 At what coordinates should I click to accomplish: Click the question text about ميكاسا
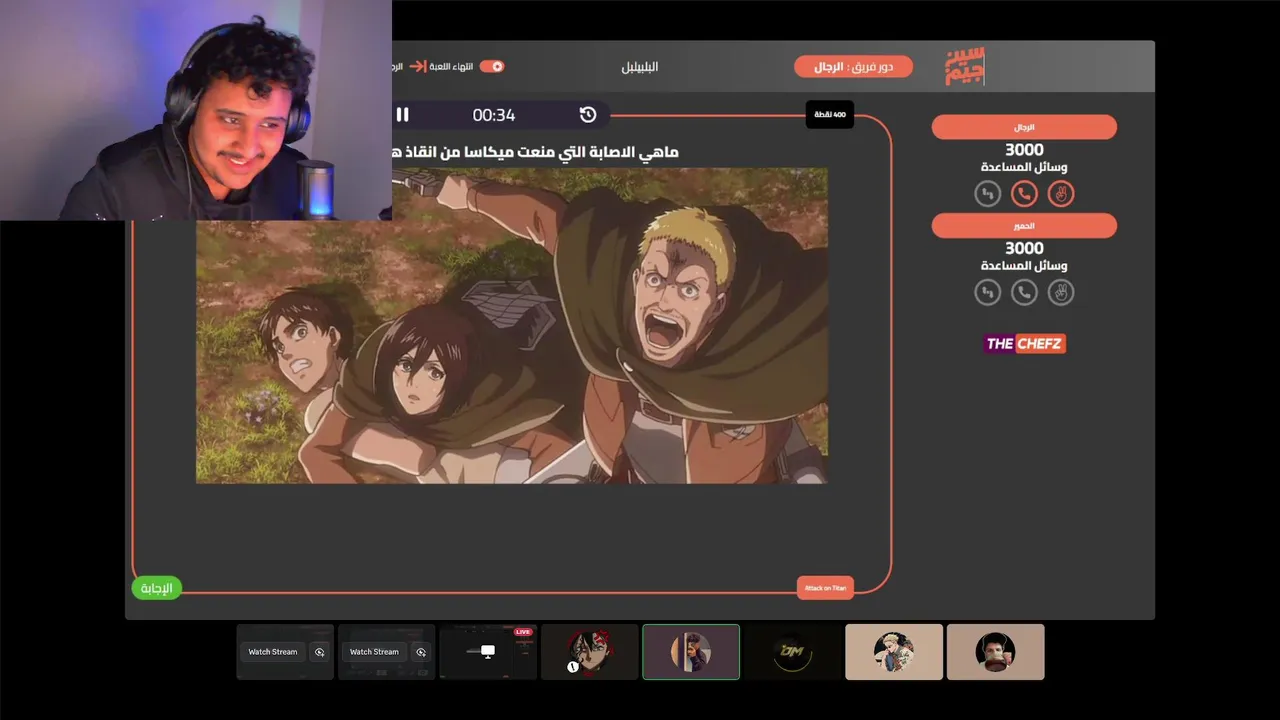(535, 151)
